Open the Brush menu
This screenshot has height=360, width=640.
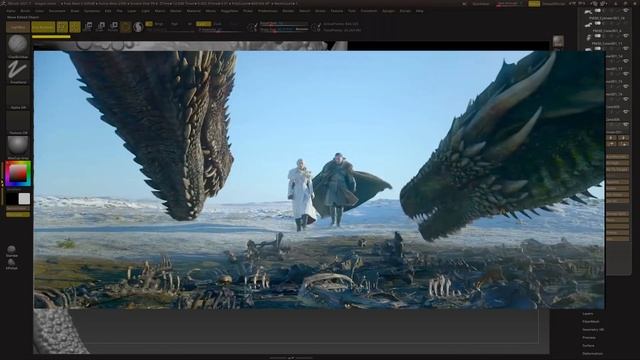(25, 11)
